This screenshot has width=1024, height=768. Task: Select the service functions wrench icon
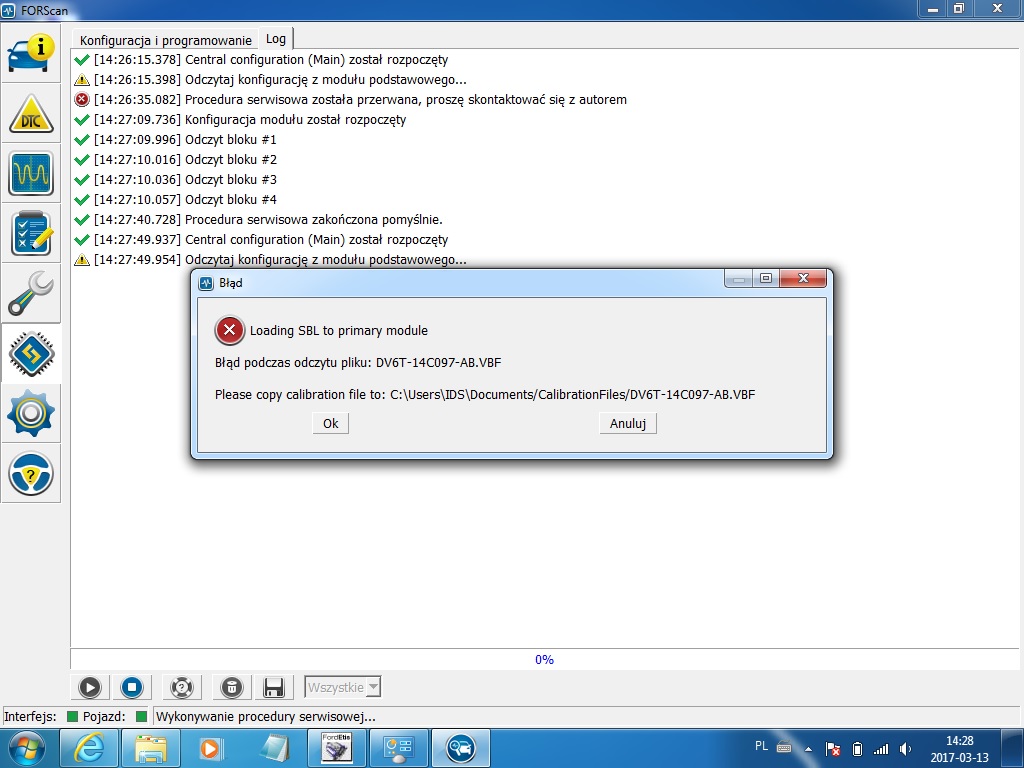(x=31, y=293)
